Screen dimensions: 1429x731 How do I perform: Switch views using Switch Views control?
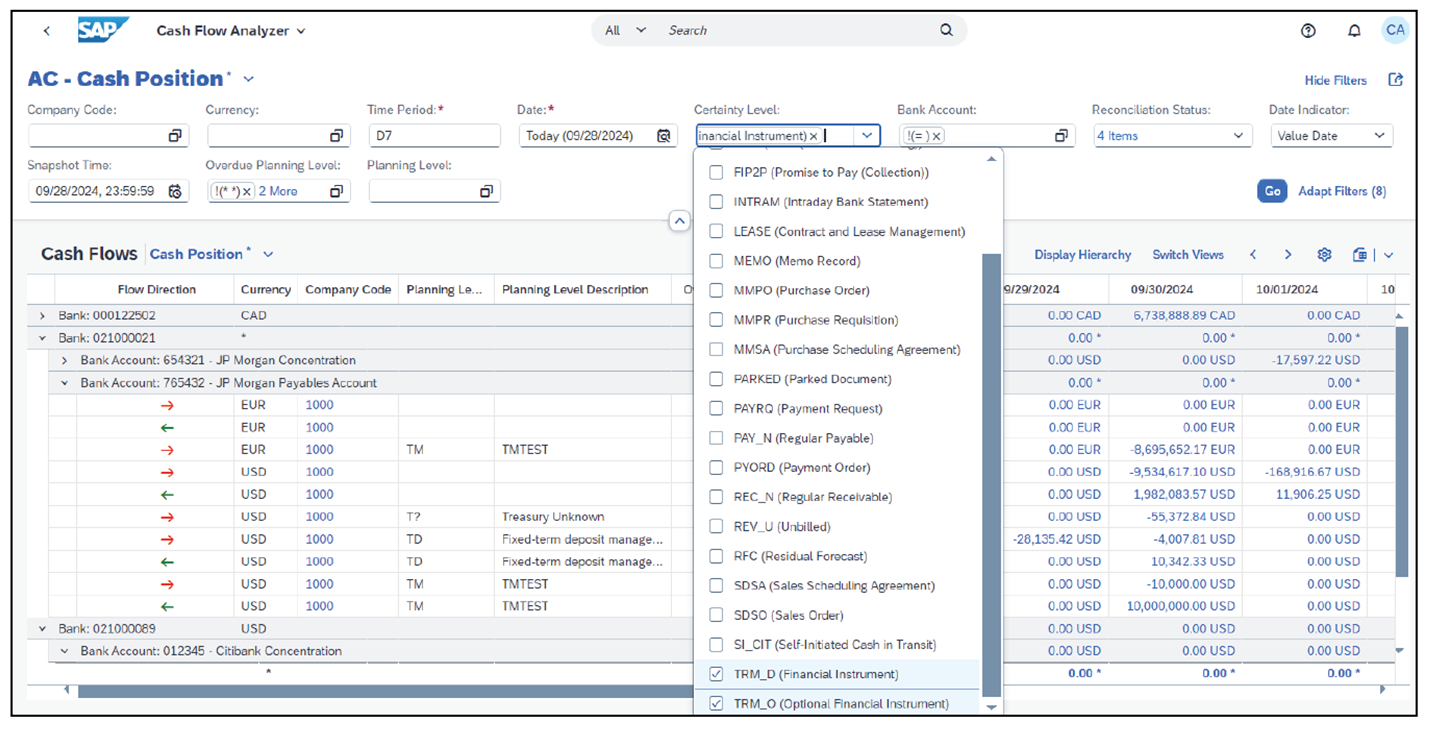pos(1188,255)
